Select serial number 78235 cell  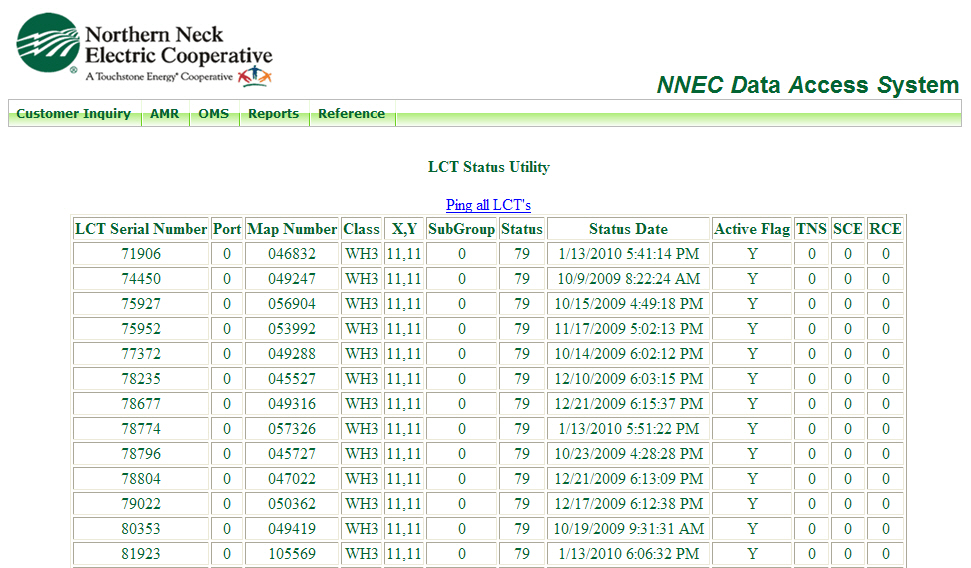(x=141, y=379)
